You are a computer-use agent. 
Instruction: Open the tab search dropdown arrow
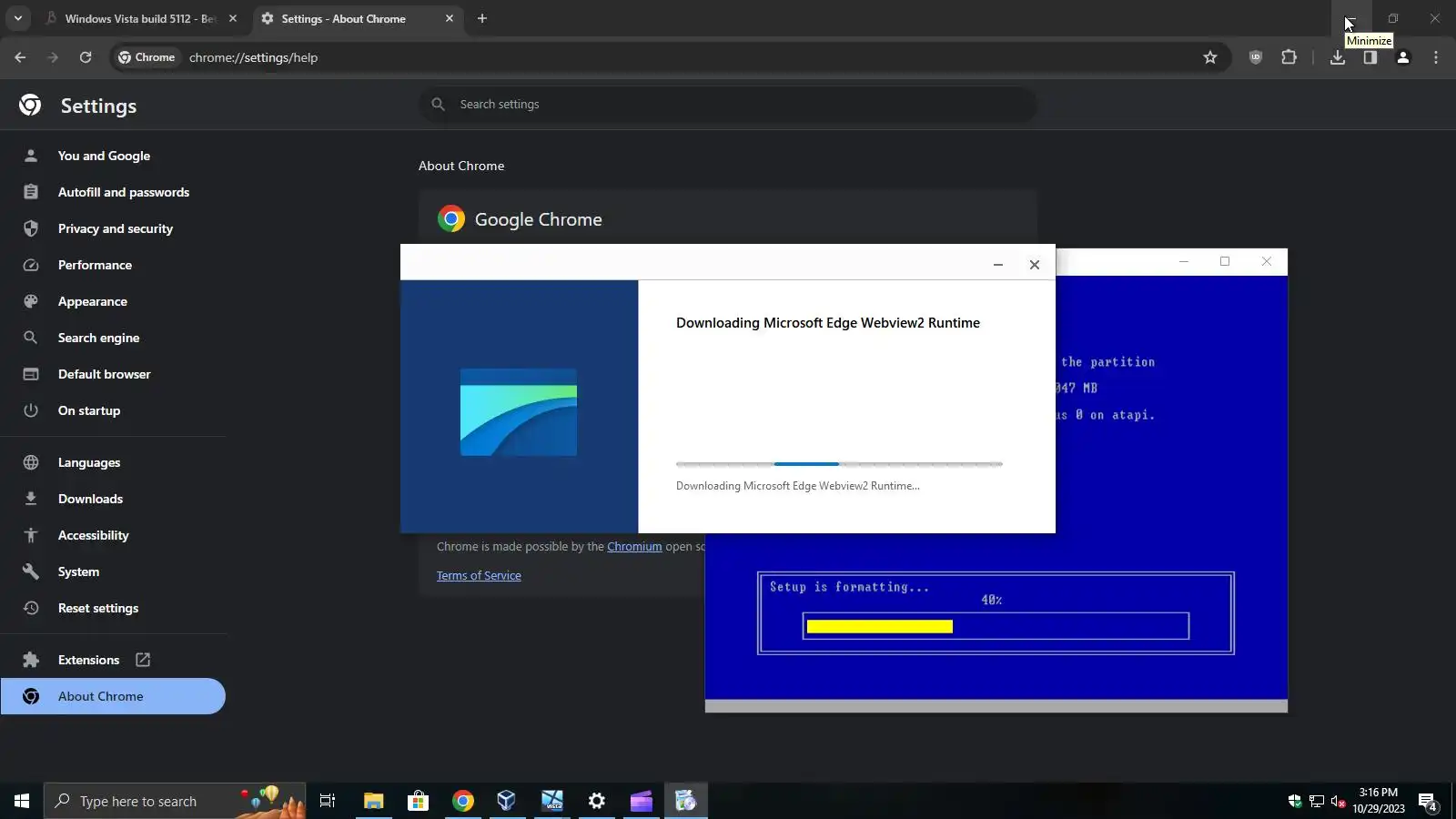pyautogui.click(x=18, y=18)
